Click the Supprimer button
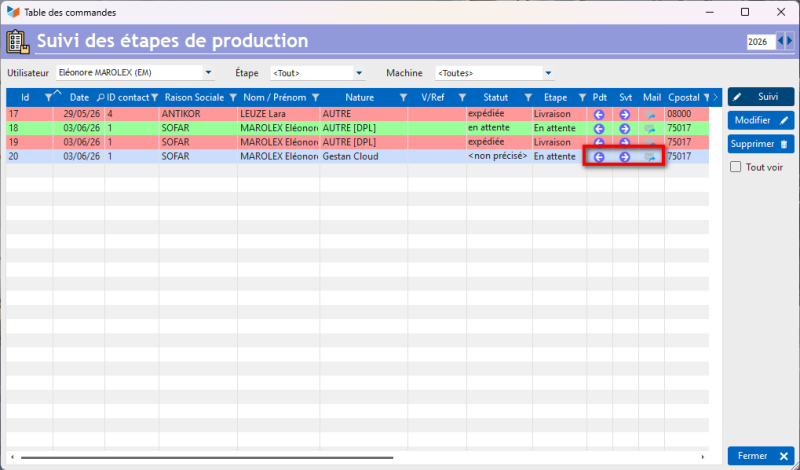Viewport: 800px width, 470px height. coord(761,144)
